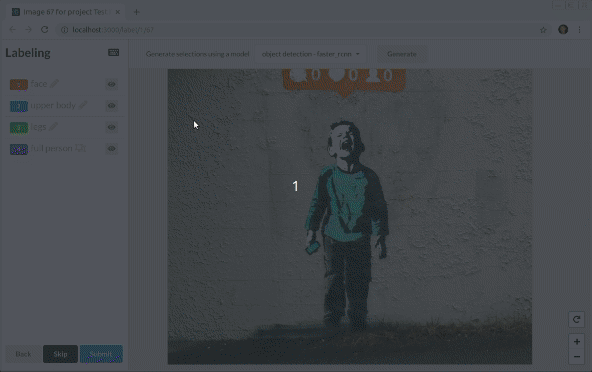
Task: Open the keyboard shortcuts icon beside Labeling
Action: coord(113,52)
